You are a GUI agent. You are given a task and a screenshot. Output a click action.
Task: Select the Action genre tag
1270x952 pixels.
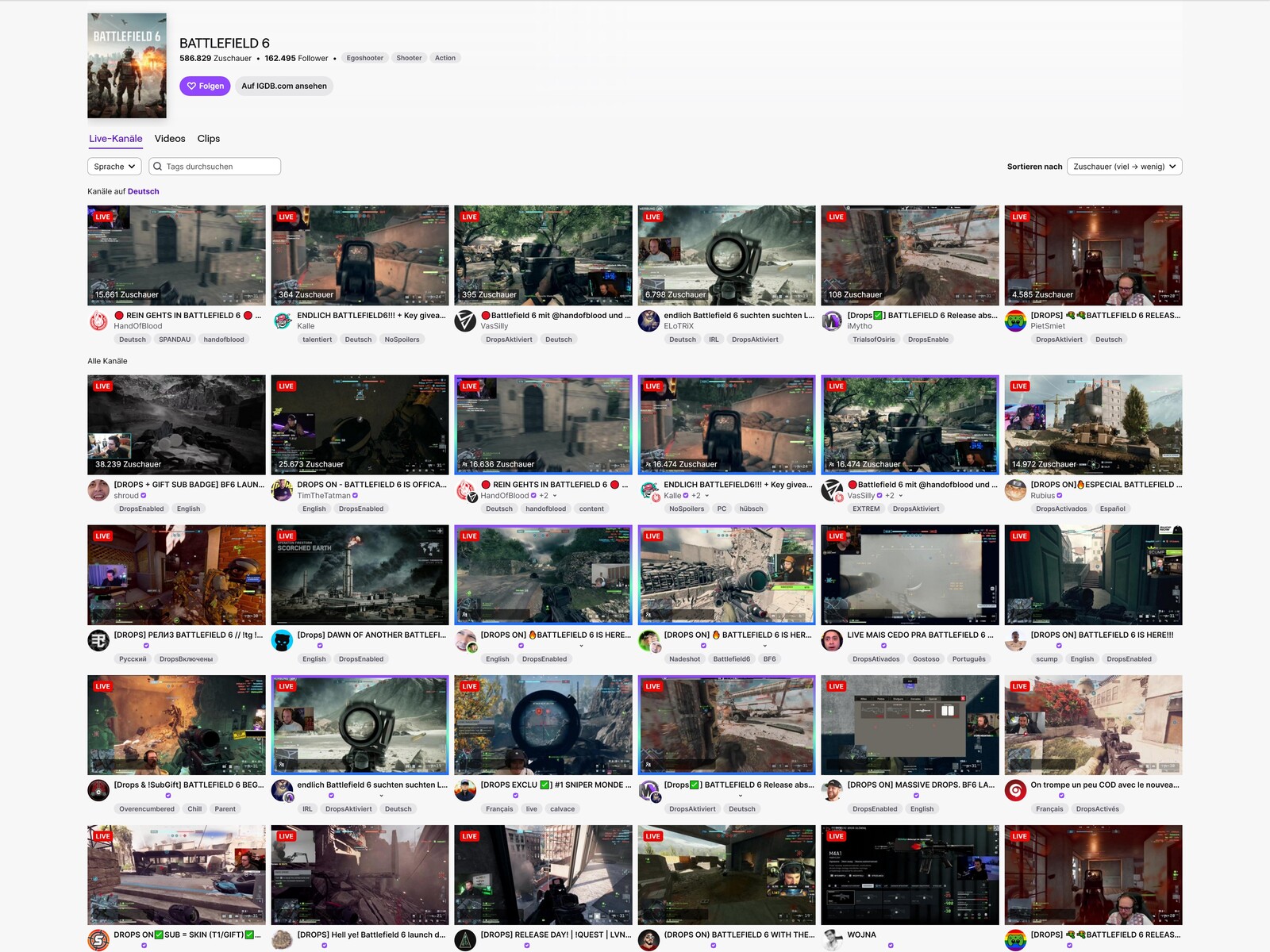pyautogui.click(x=445, y=58)
